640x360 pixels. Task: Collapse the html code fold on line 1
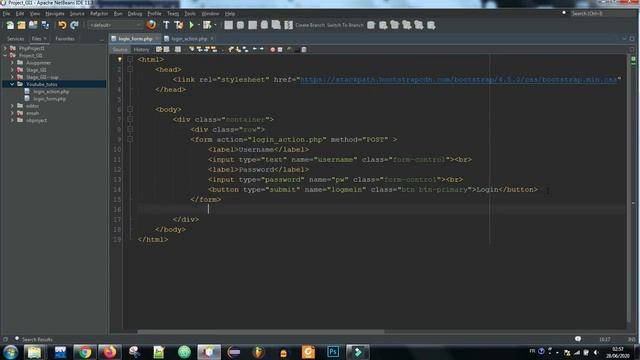[x=130, y=59]
